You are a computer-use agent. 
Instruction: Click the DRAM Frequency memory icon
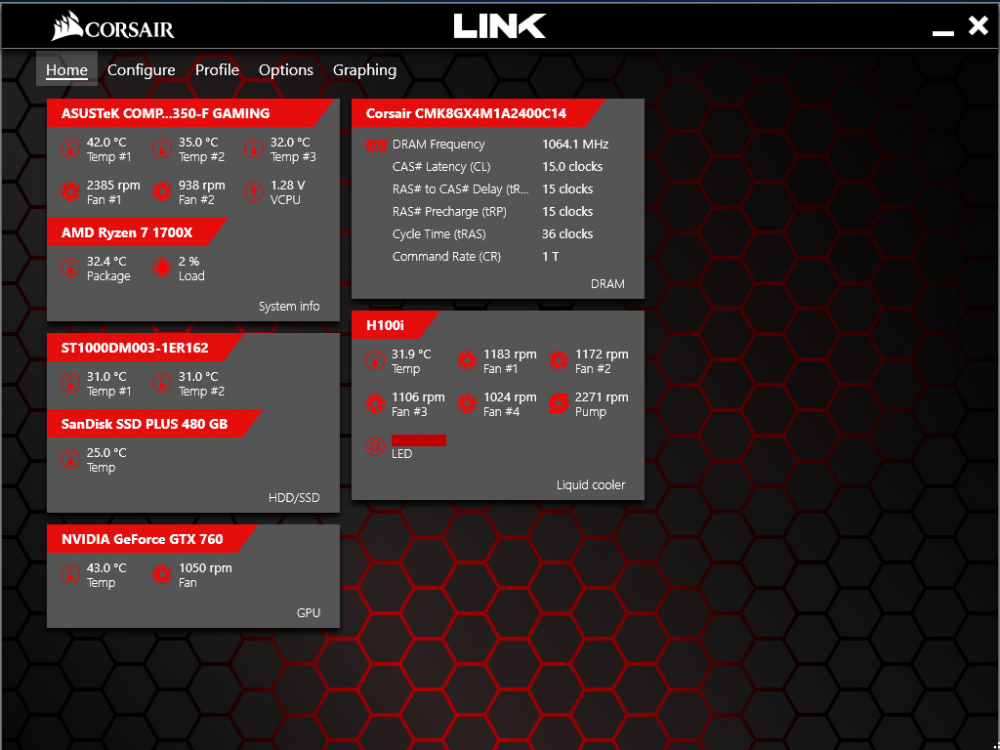[x=376, y=145]
